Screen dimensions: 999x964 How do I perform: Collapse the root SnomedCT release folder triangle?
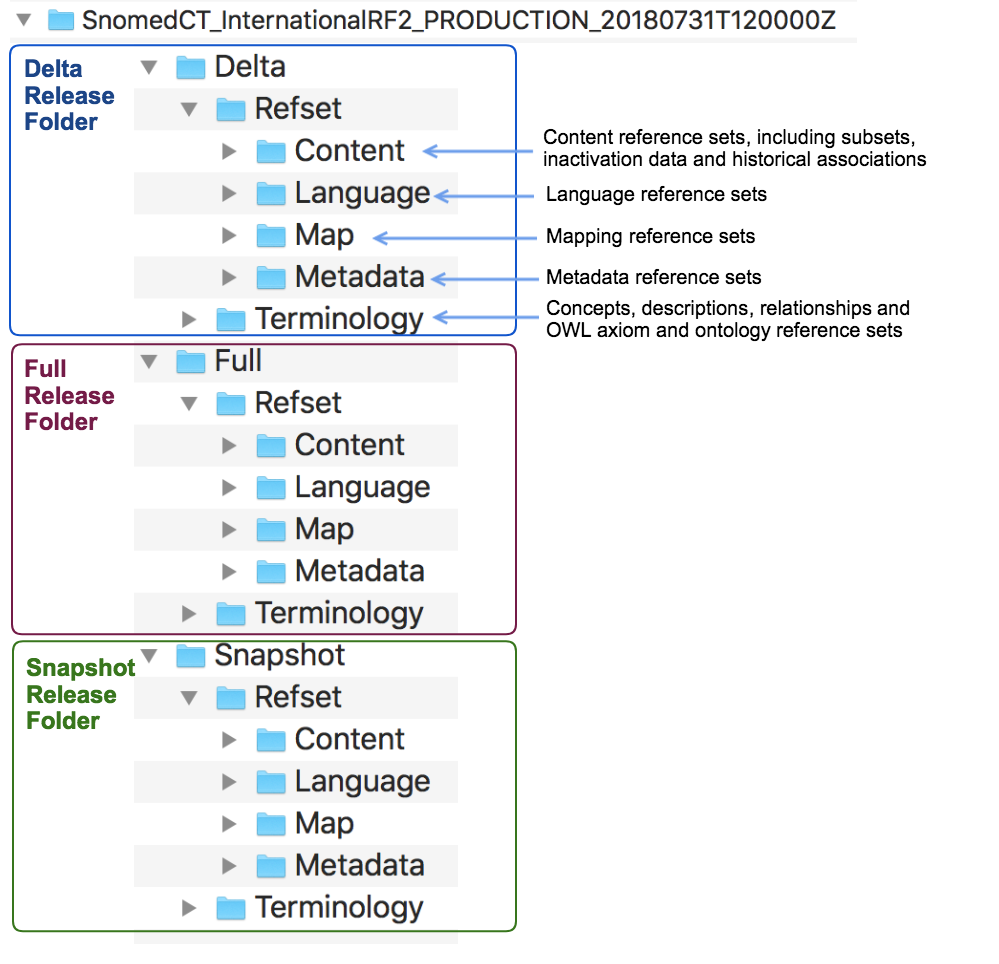(x=24, y=20)
